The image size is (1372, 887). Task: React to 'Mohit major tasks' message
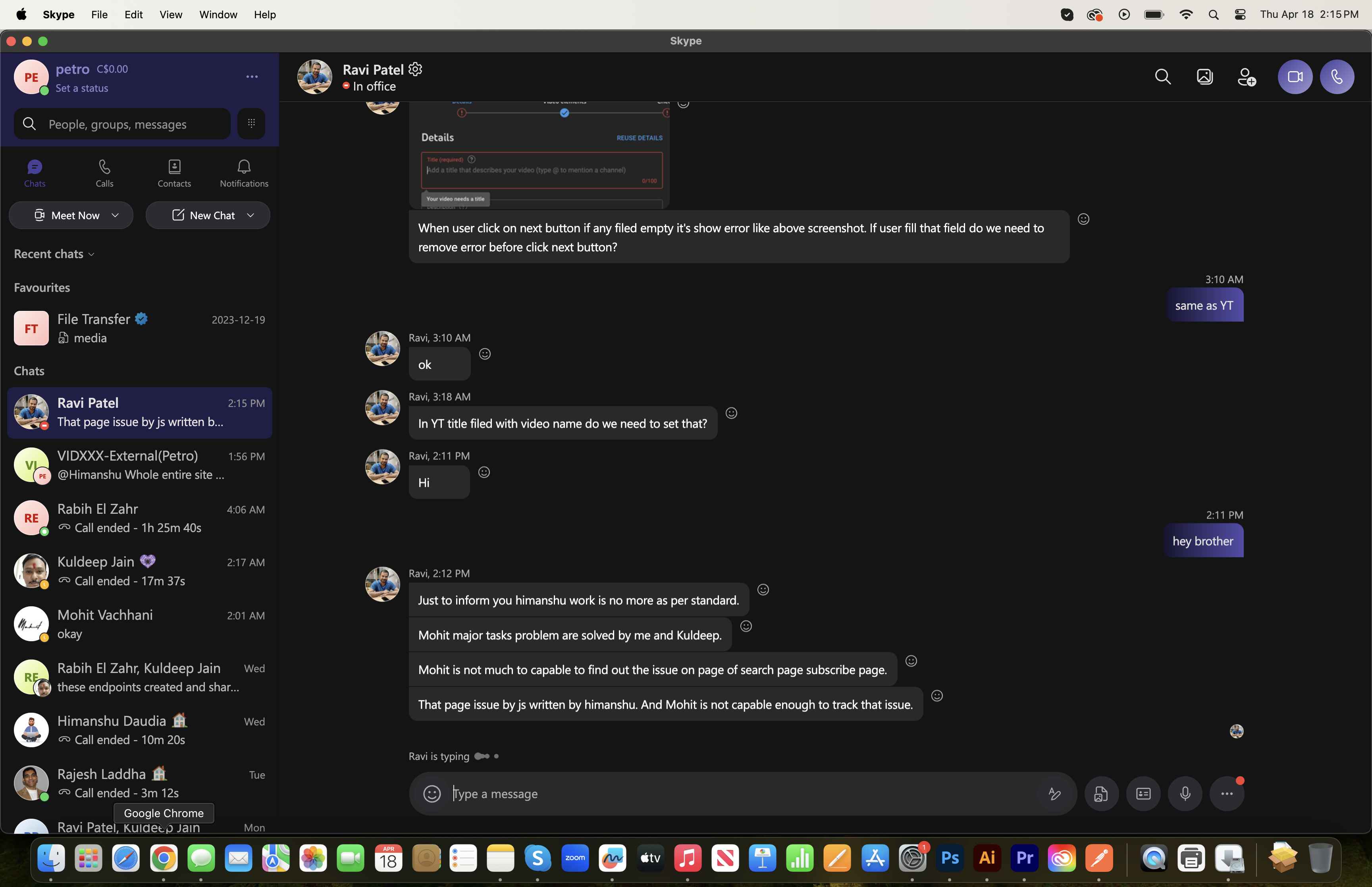(x=746, y=626)
